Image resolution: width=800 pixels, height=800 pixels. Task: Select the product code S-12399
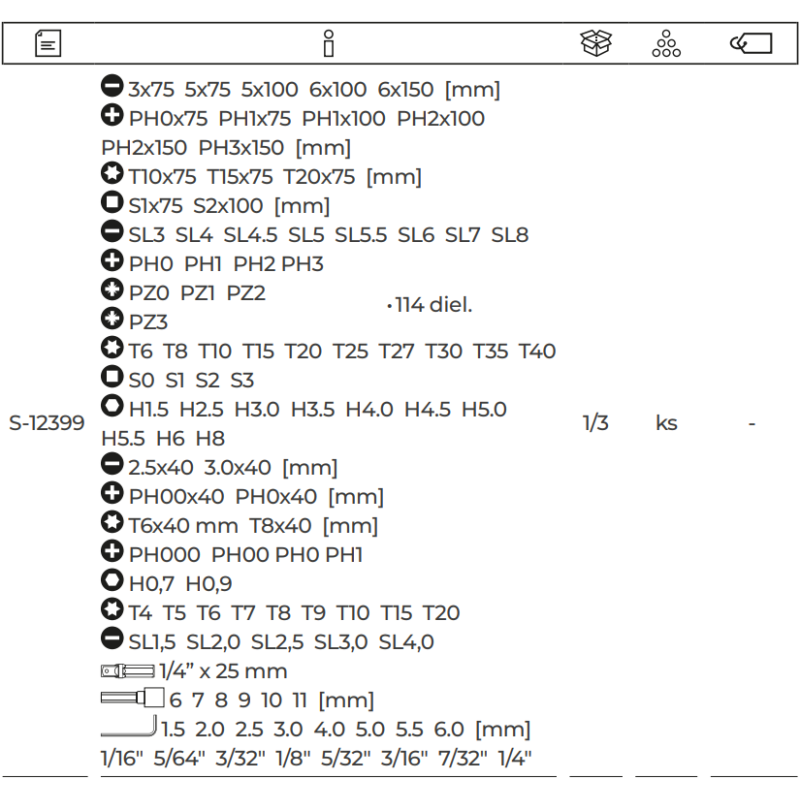coord(46,423)
